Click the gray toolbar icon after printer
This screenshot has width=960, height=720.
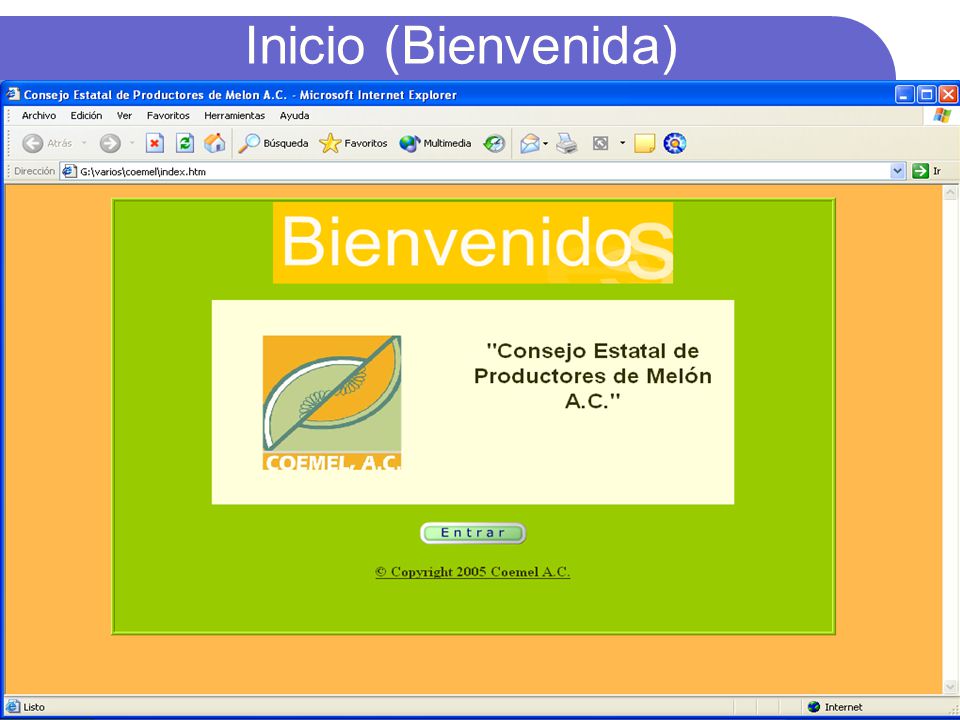[600, 143]
